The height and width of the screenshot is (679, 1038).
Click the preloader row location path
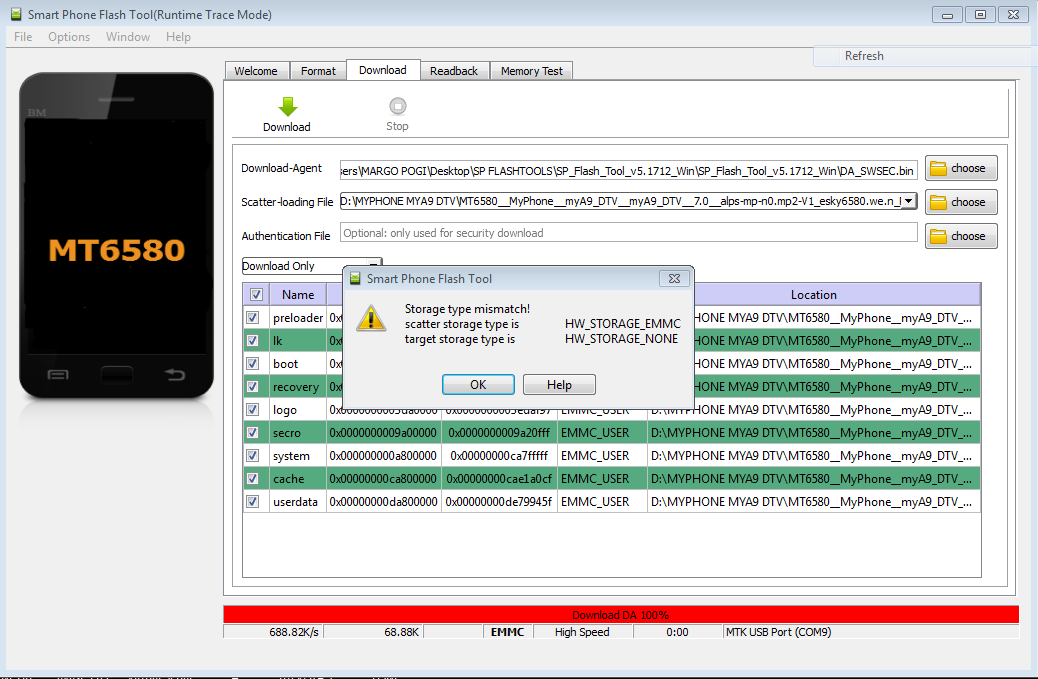837,318
